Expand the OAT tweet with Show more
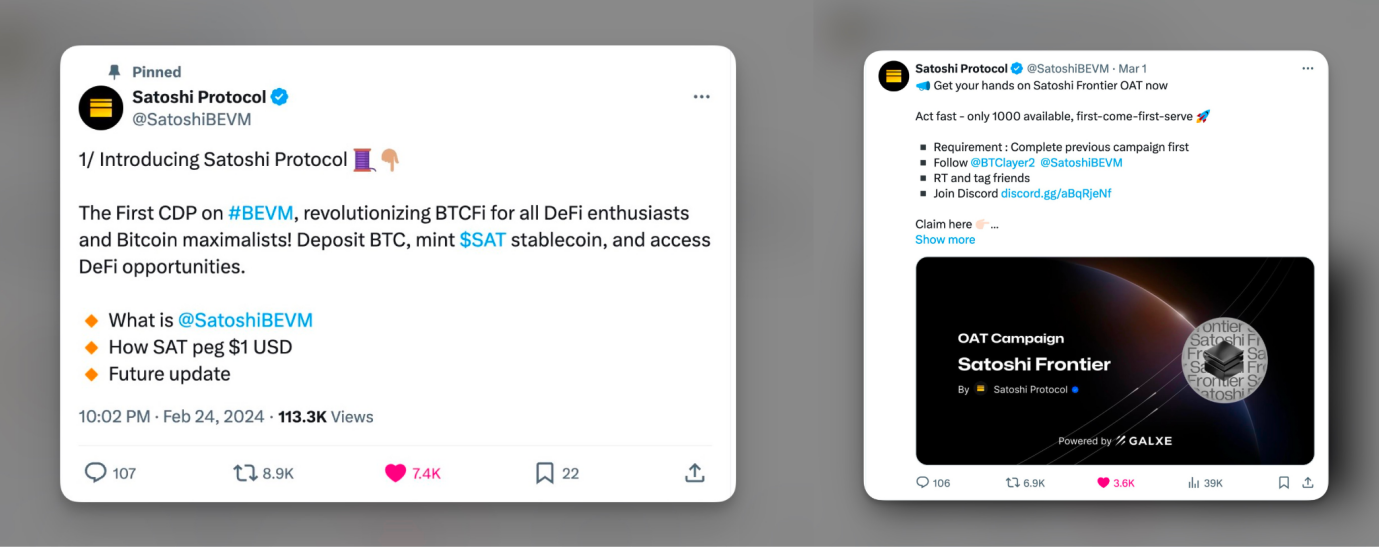 (x=945, y=240)
